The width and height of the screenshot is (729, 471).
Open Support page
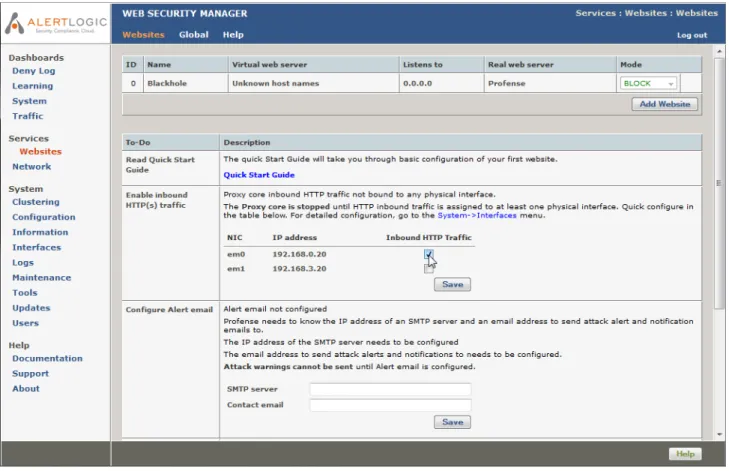[30, 373]
